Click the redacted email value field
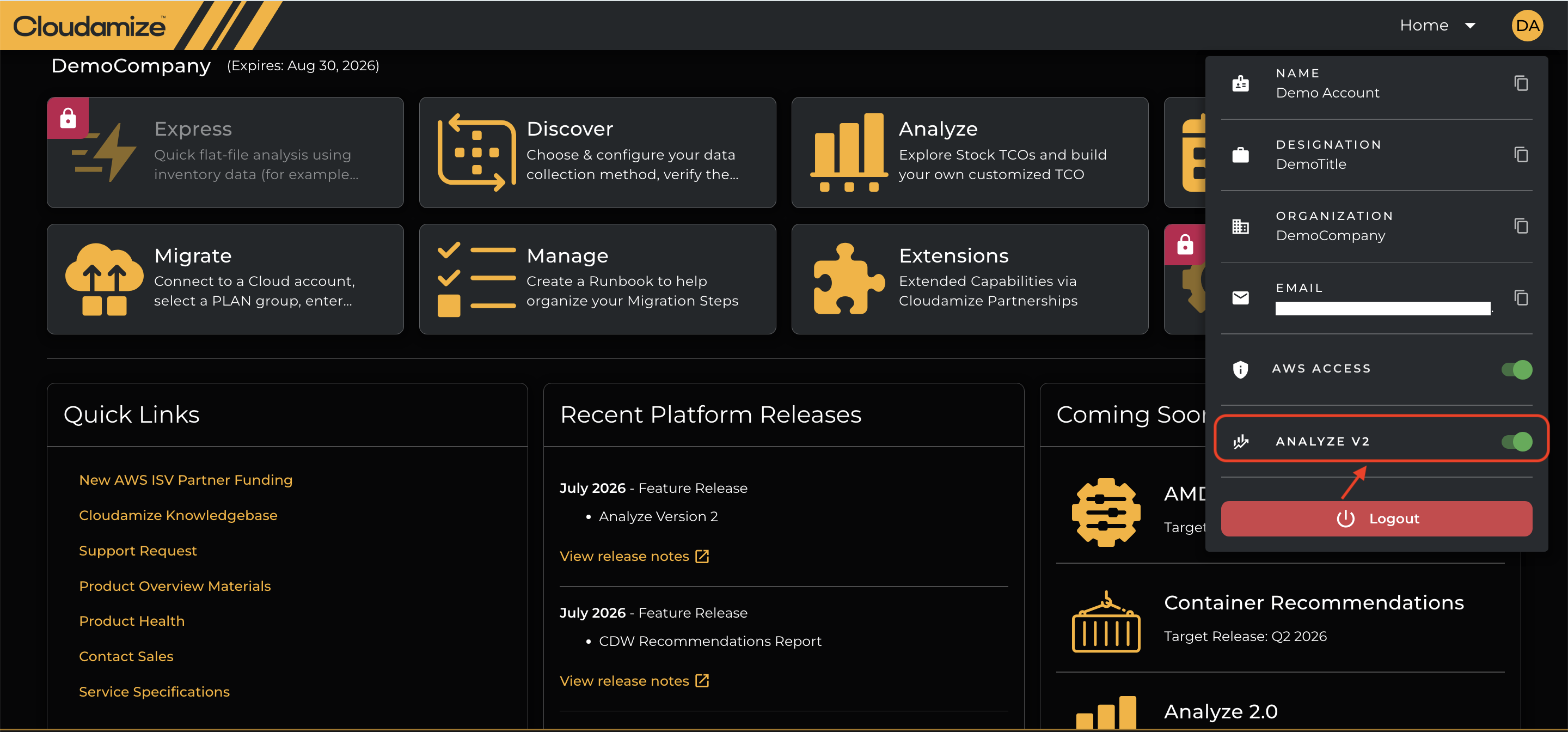Viewport: 1568px width, 732px height. [x=1382, y=308]
